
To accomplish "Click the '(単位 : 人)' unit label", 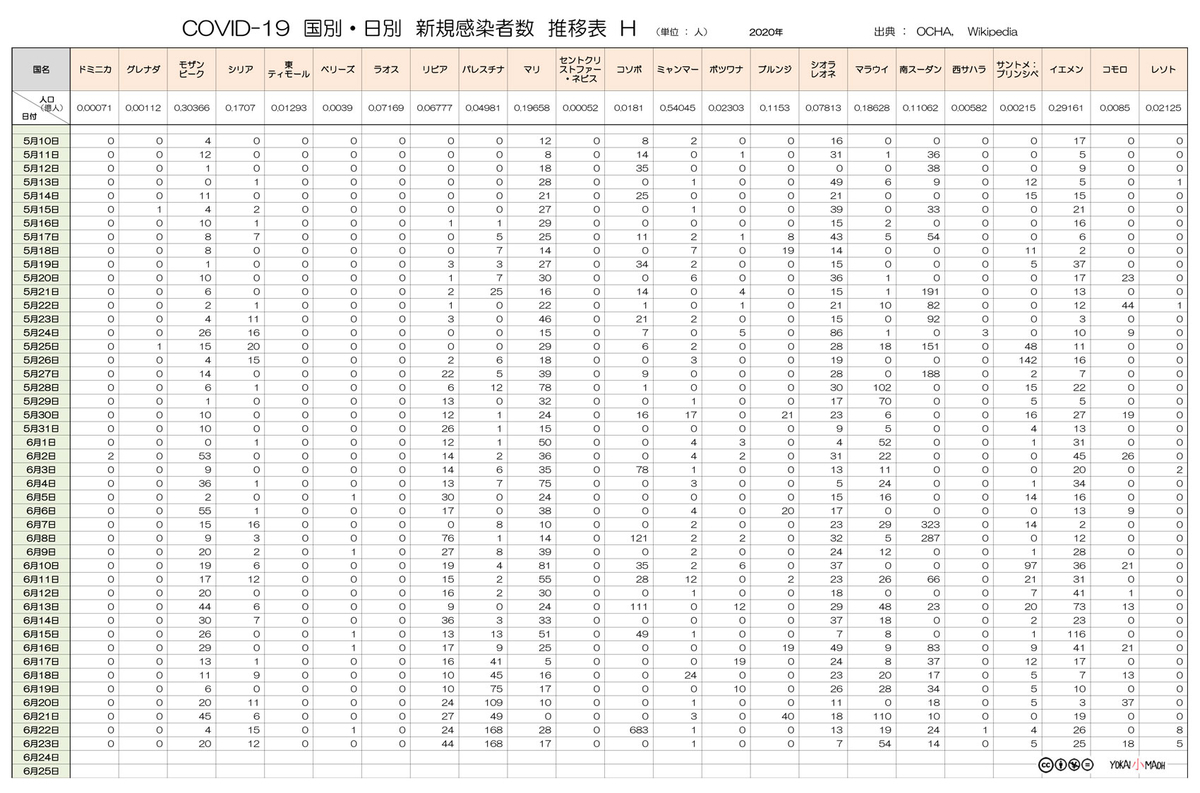I will [x=682, y=32].
